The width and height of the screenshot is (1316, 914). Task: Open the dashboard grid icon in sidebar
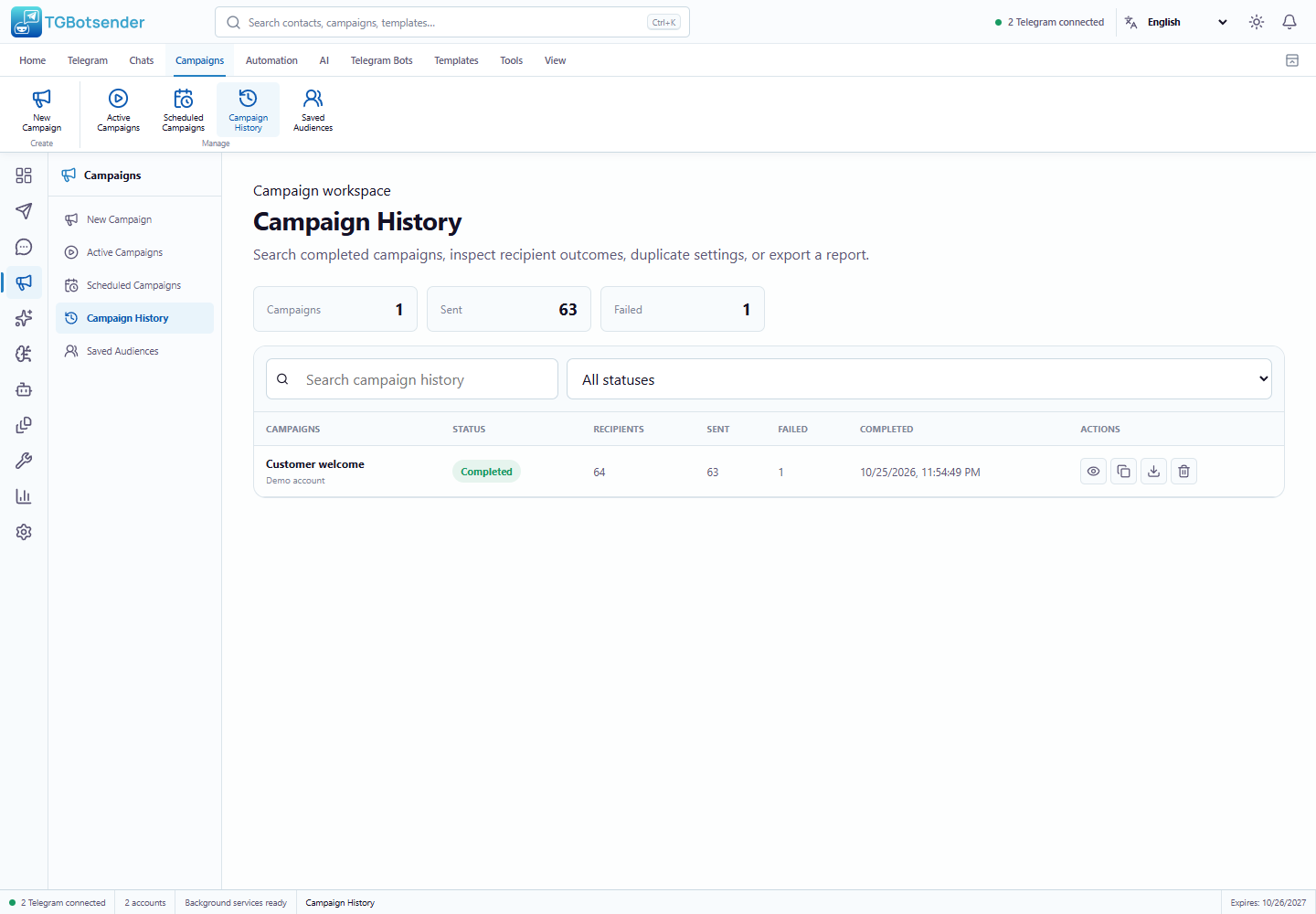tap(24, 175)
